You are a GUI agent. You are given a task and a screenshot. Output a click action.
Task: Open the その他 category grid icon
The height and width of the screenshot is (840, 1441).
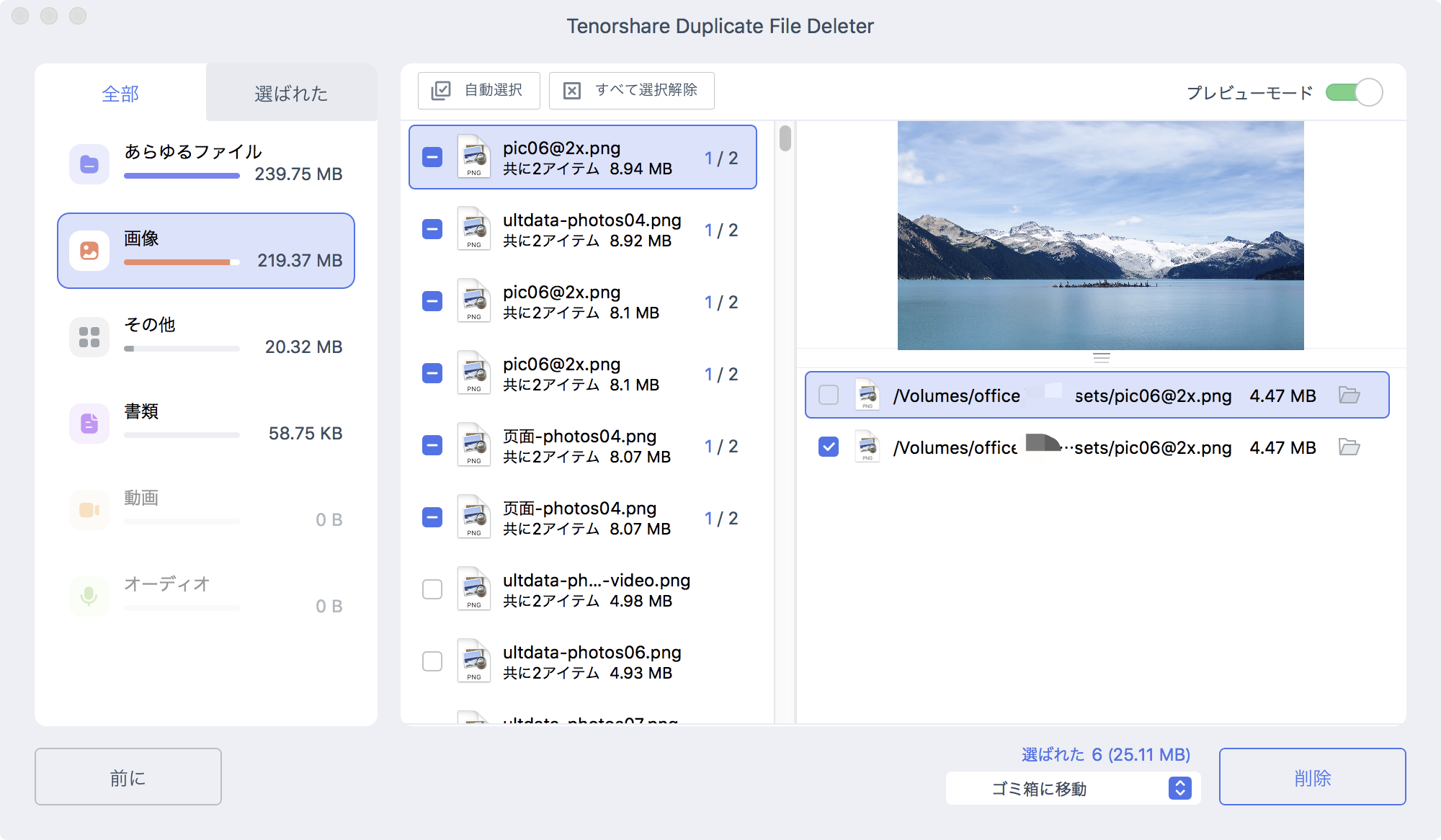point(89,337)
